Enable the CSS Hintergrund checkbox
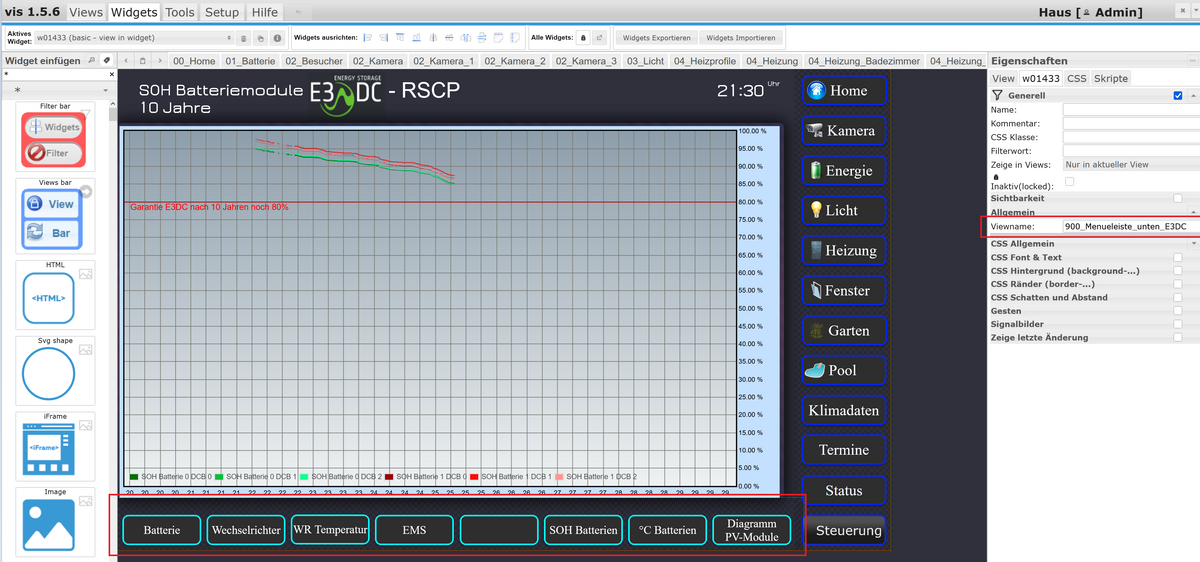This screenshot has width=1200, height=562. click(x=1178, y=271)
